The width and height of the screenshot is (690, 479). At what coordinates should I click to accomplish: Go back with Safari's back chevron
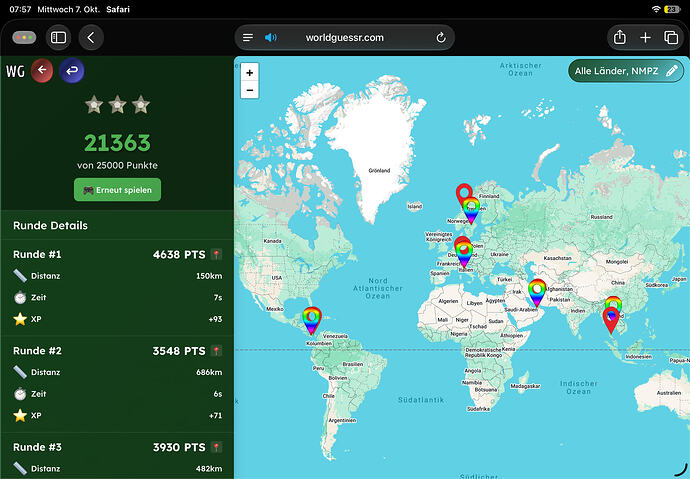tap(91, 38)
